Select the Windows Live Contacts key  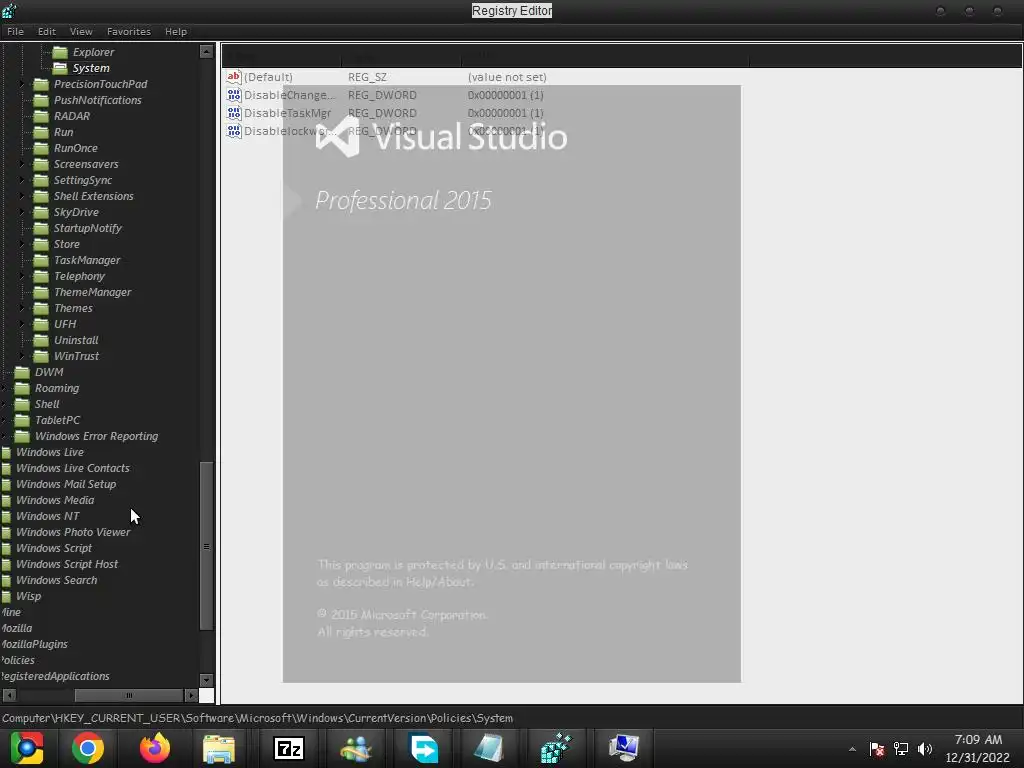tap(72, 468)
